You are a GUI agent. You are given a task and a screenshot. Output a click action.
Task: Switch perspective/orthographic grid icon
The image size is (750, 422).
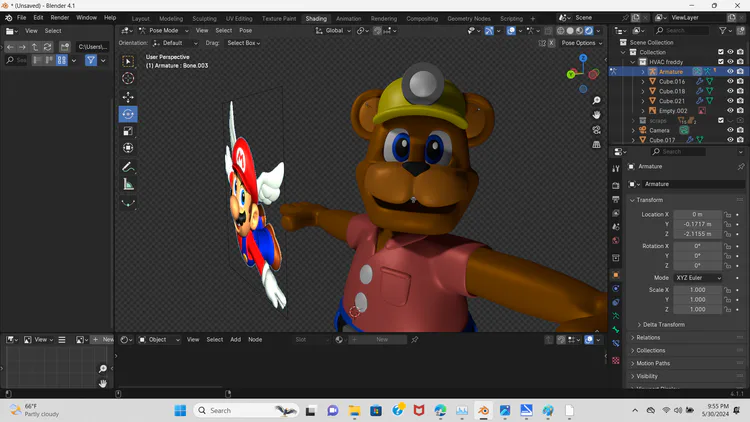coord(596,144)
